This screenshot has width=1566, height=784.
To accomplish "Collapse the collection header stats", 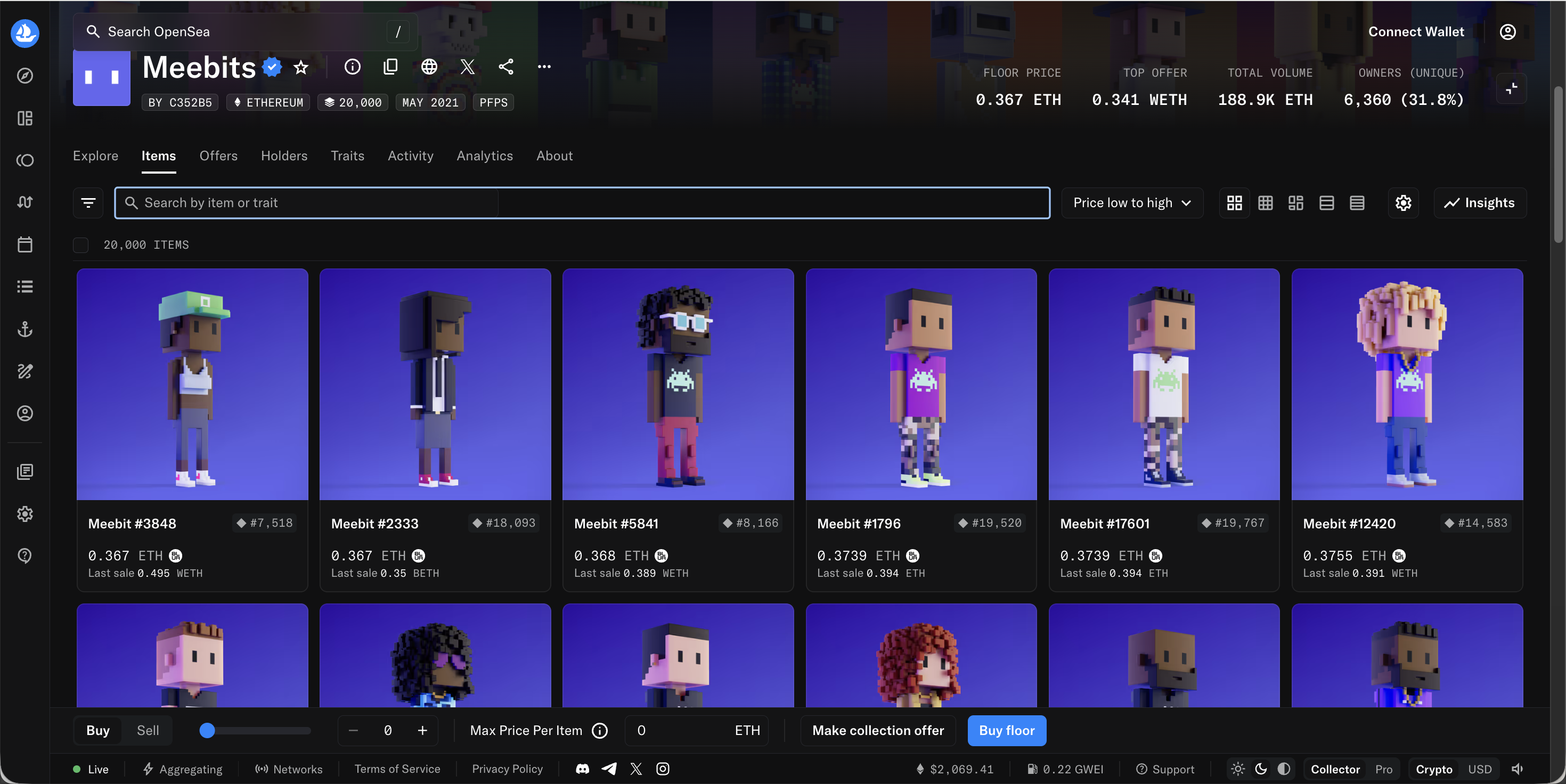I will 1511,89.
